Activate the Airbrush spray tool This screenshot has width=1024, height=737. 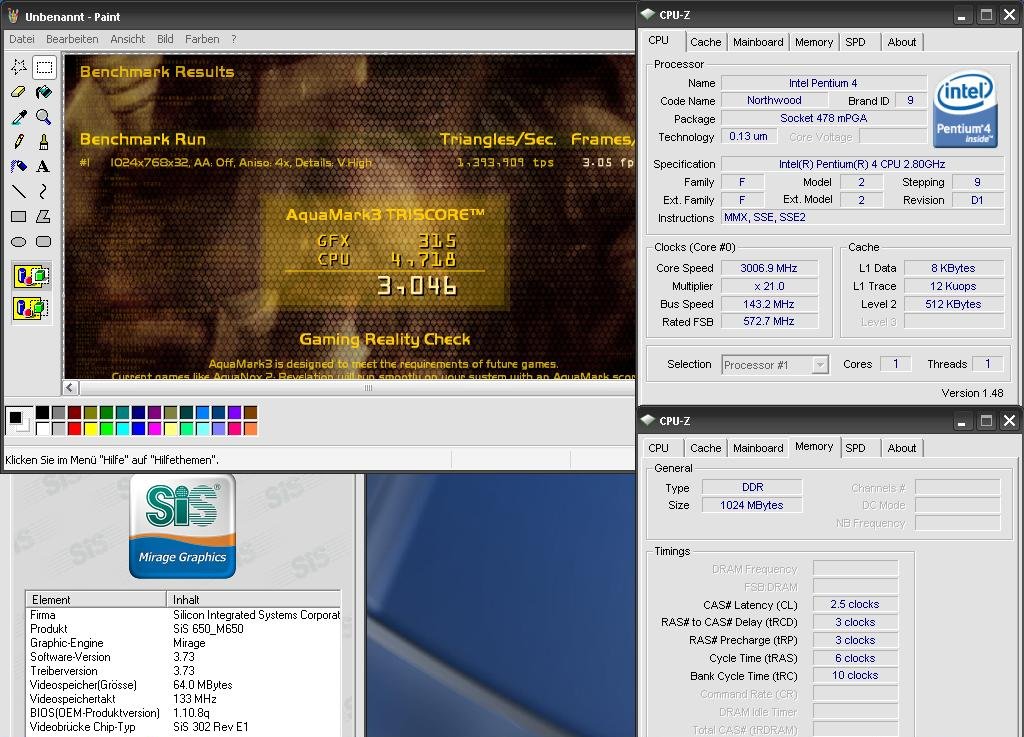tap(19, 166)
